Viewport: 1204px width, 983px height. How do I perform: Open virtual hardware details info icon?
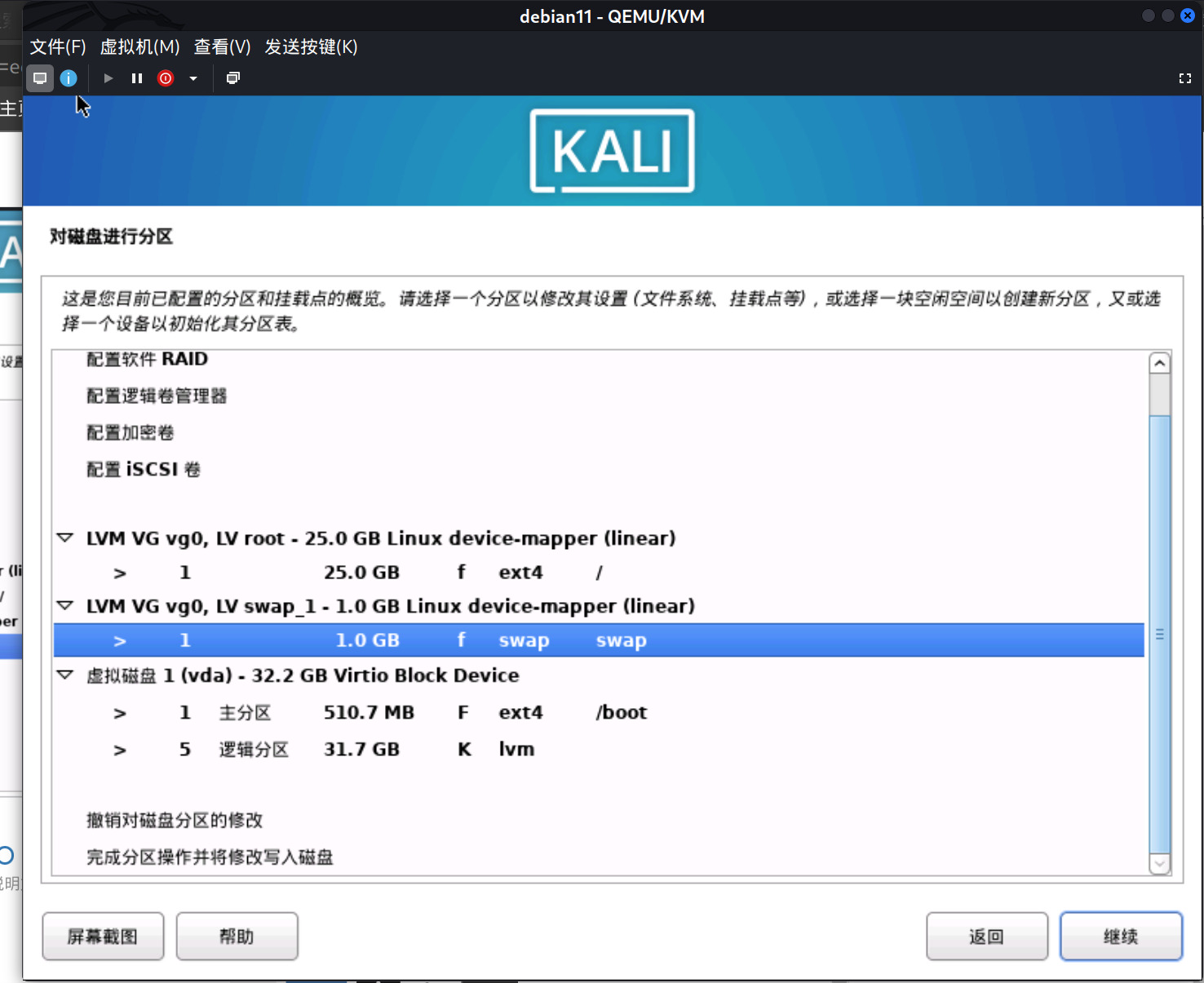[x=69, y=78]
